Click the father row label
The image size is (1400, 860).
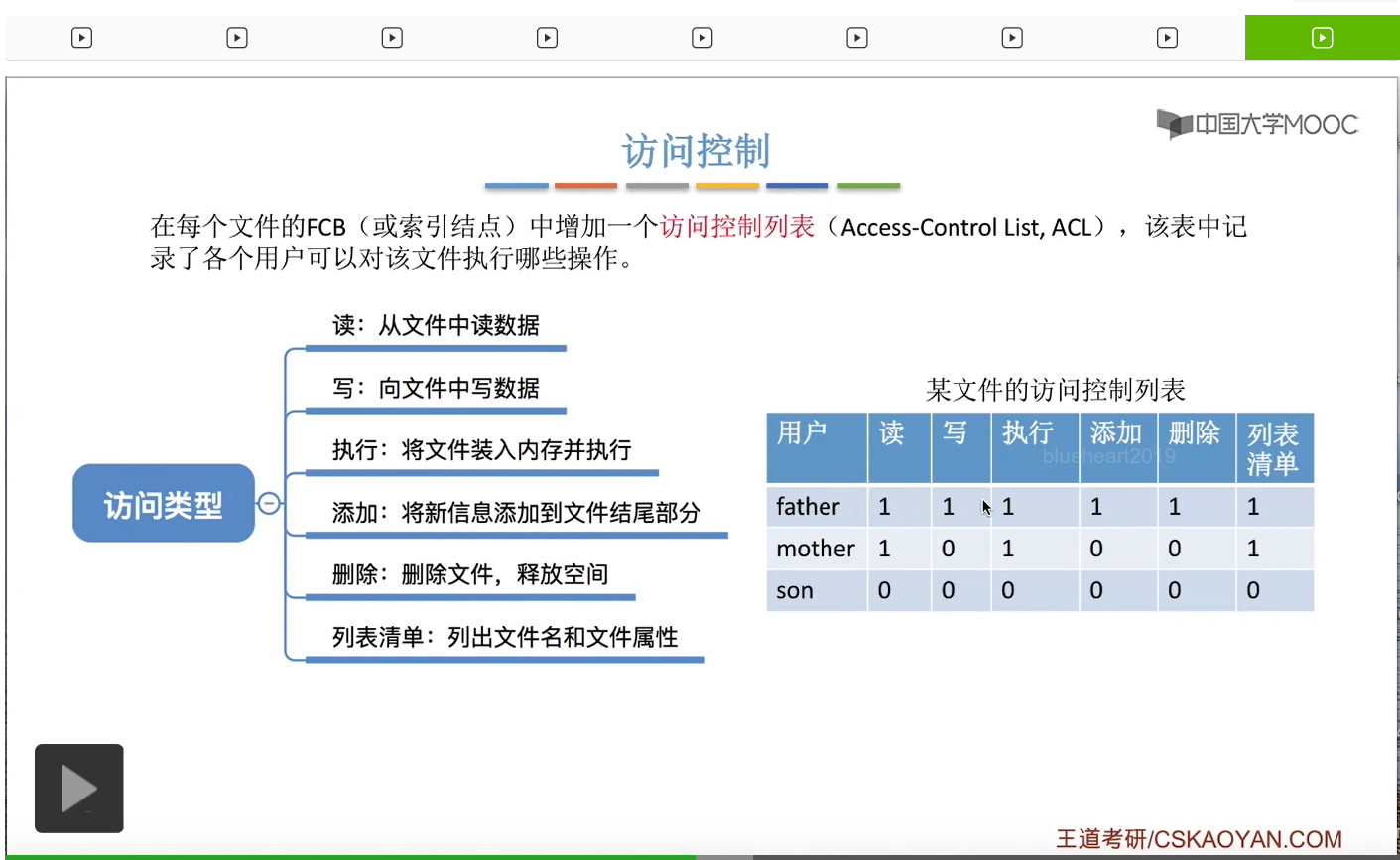[x=808, y=507]
